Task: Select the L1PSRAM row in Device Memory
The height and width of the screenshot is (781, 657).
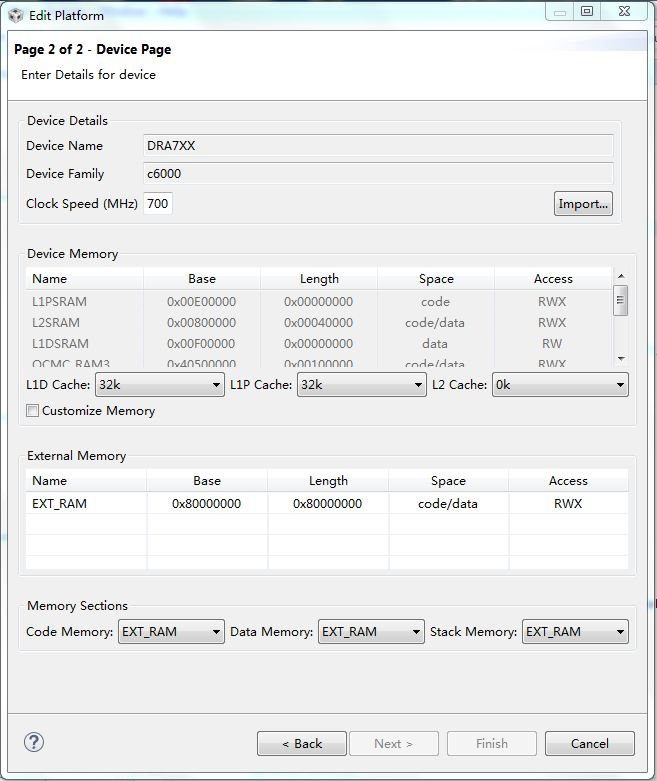Action: point(319,301)
